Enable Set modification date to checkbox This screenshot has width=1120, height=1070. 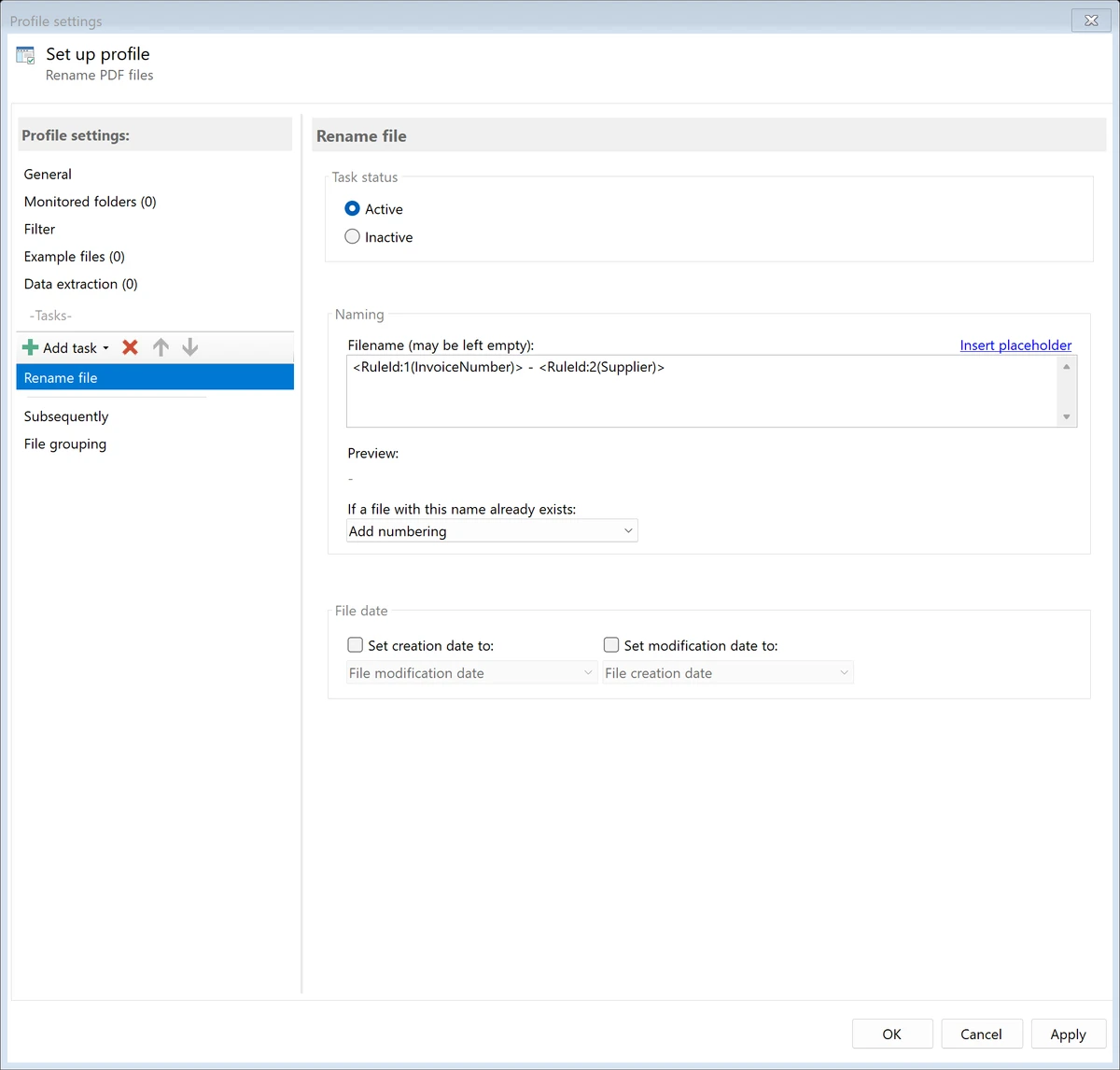tap(611, 645)
